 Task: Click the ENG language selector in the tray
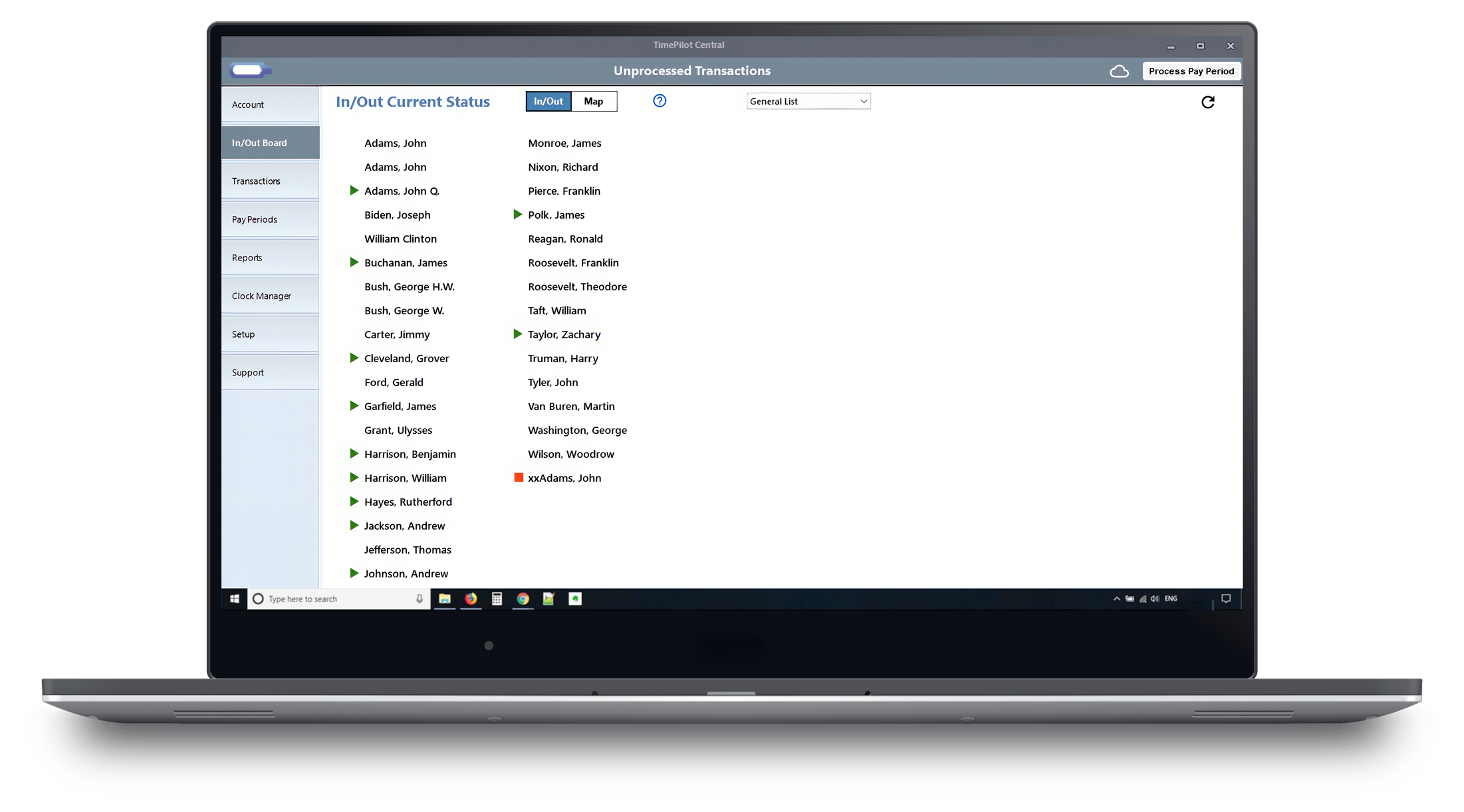[1171, 599]
